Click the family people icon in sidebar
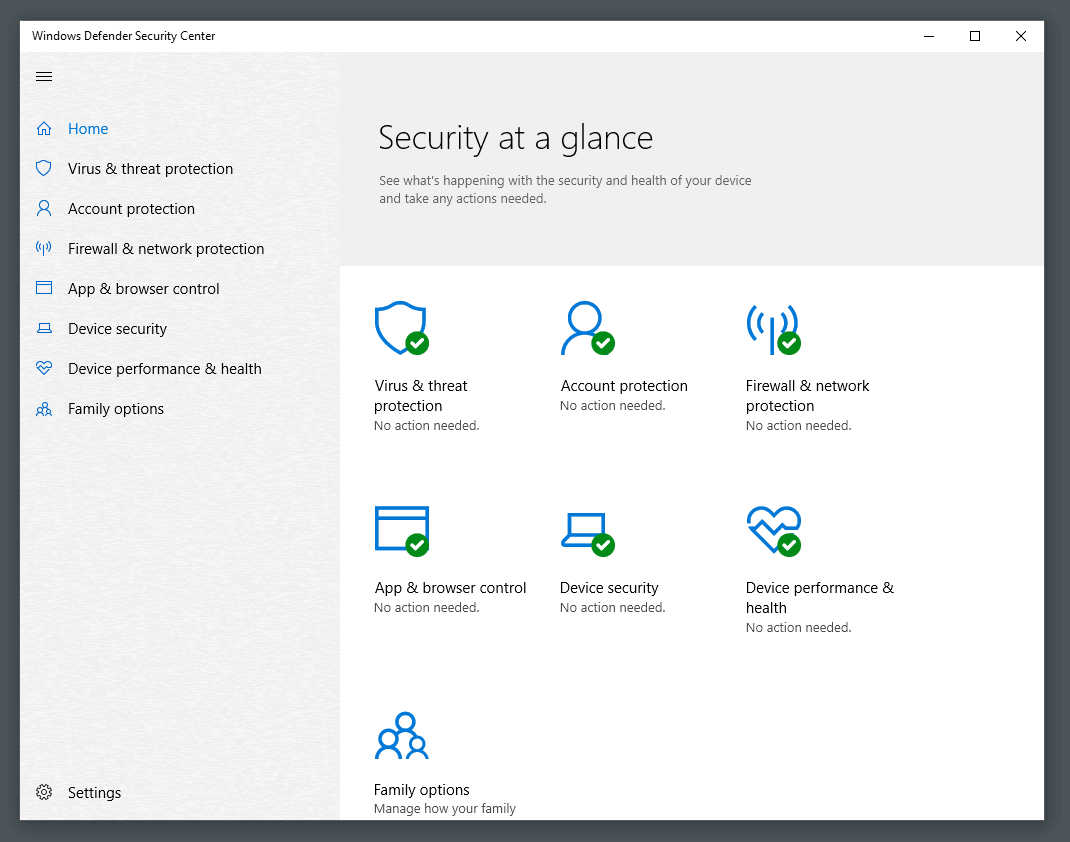 [44, 409]
